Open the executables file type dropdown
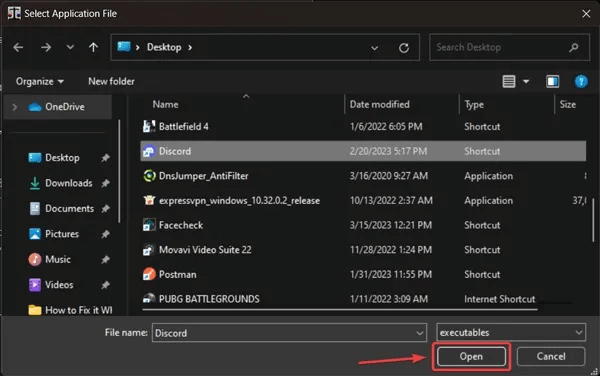The width and height of the screenshot is (600, 376). (511, 332)
